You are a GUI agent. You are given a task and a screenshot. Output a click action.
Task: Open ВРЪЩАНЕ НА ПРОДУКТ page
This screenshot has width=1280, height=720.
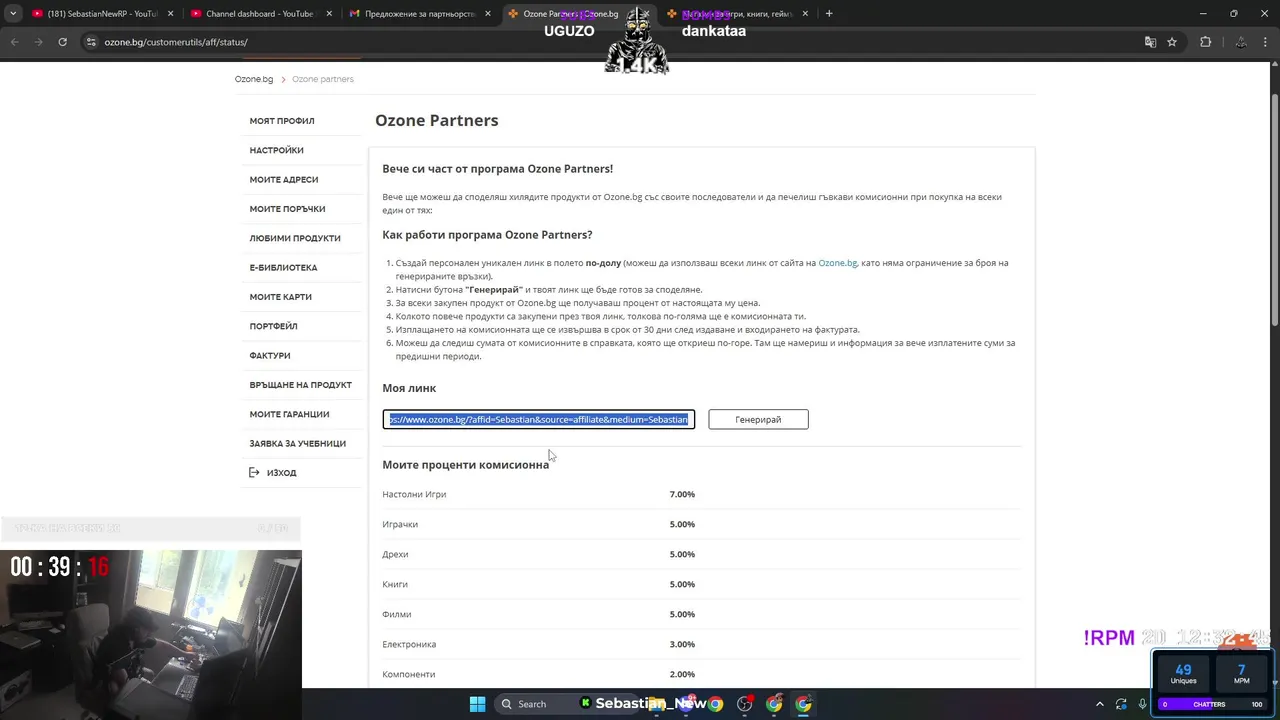[x=301, y=385]
